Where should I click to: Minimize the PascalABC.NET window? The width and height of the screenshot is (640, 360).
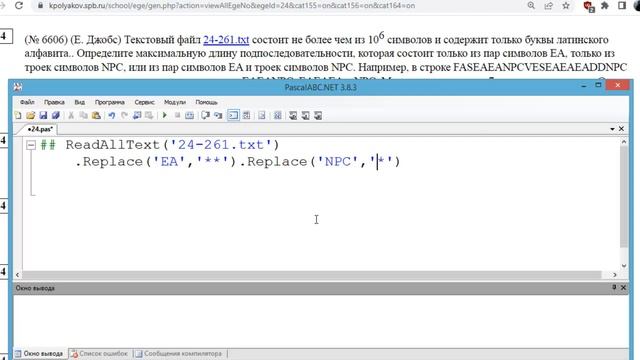(x=584, y=86)
